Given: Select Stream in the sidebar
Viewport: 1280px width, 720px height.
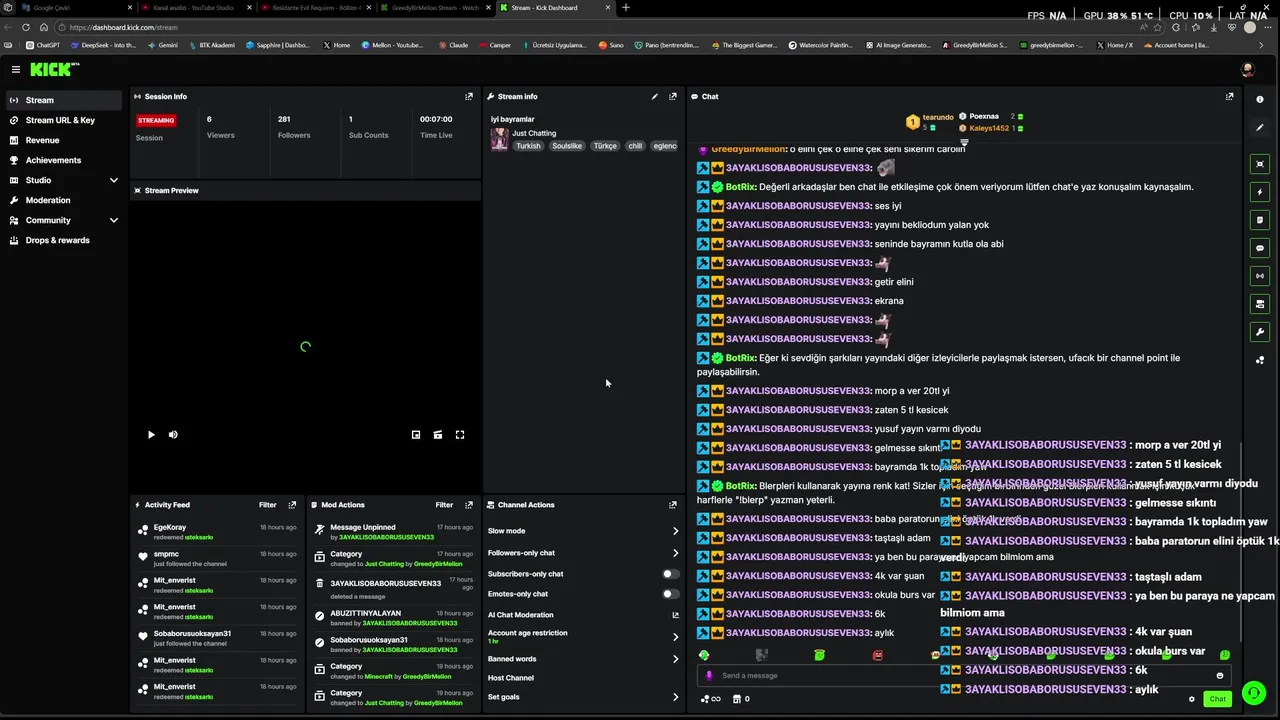Looking at the screenshot, I should tap(64, 100).
